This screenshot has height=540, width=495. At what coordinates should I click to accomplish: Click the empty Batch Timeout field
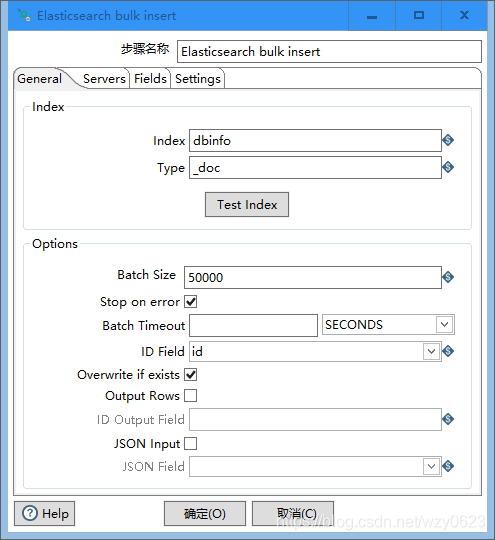click(253, 325)
